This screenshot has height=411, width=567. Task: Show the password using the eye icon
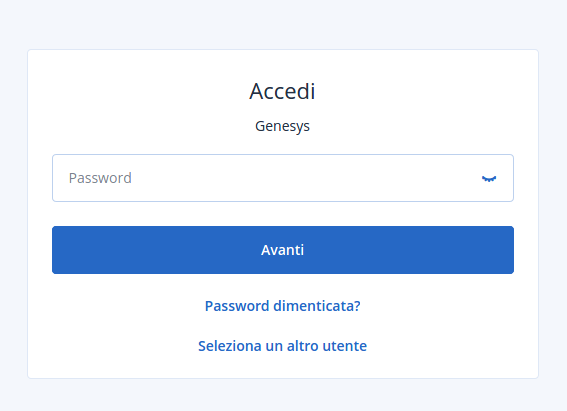click(489, 179)
